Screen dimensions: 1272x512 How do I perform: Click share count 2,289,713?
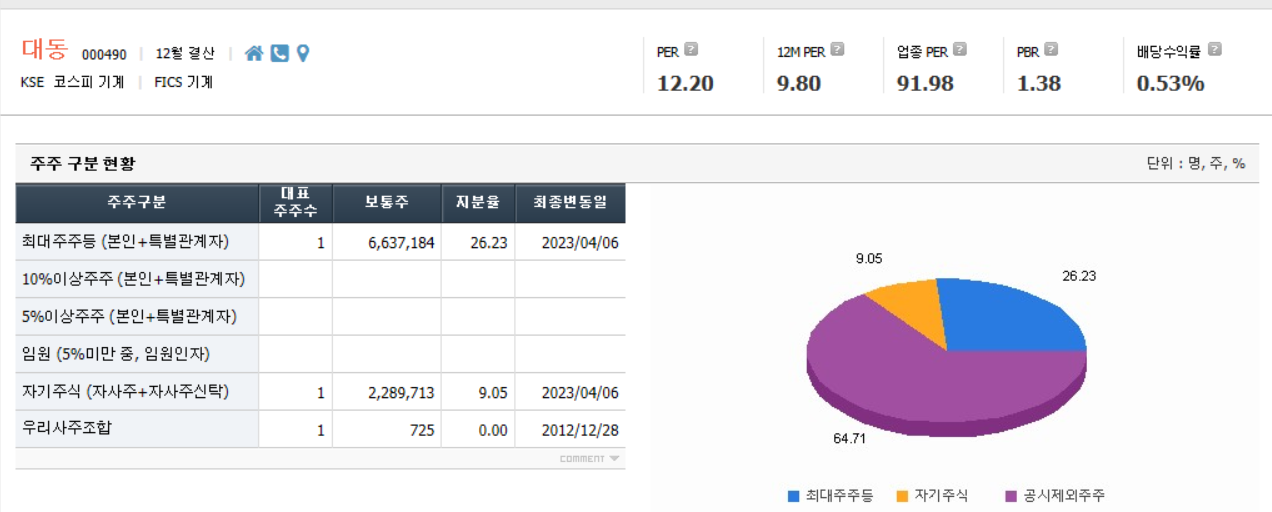click(x=401, y=393)
